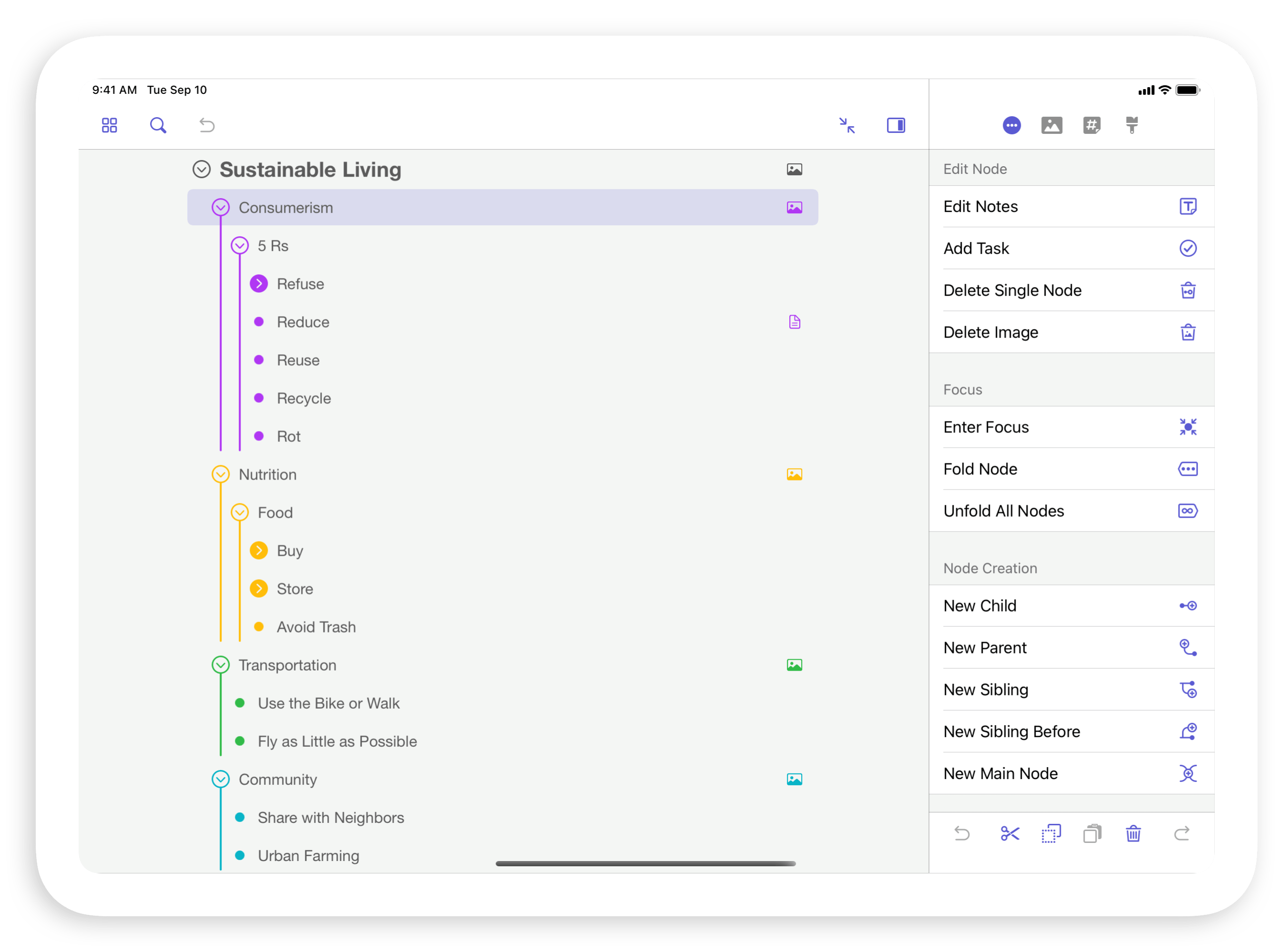1279x952 pixels.
Task: Click the paint brush style icon
Action: [x=1132, y=125]
